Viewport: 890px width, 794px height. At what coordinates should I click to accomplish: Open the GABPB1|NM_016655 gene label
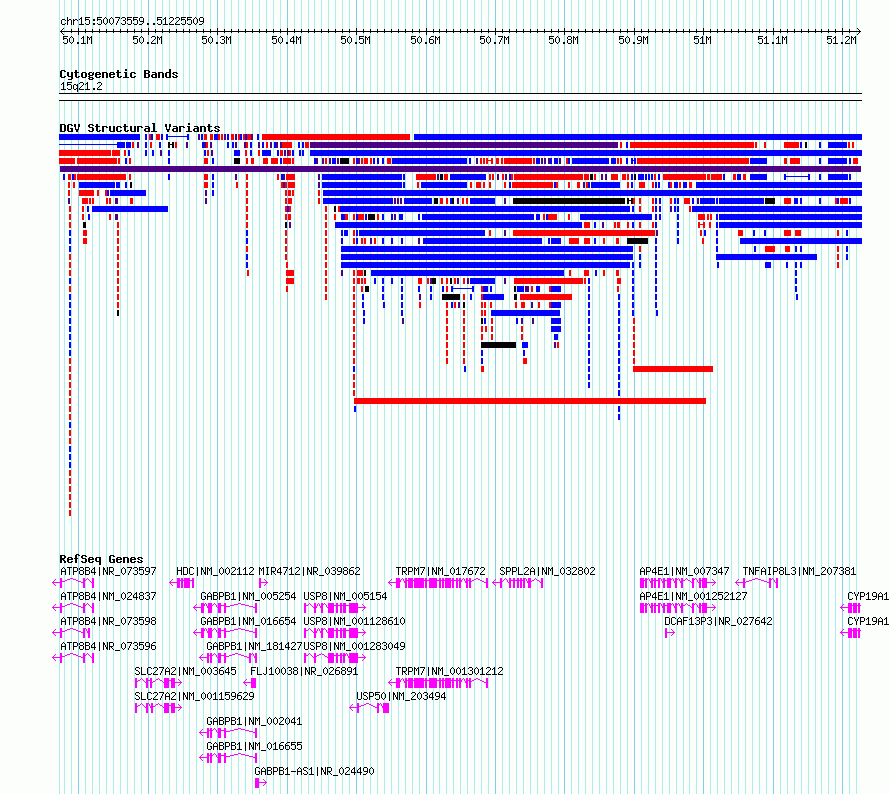pyautogui.click(x=254, y=746)
